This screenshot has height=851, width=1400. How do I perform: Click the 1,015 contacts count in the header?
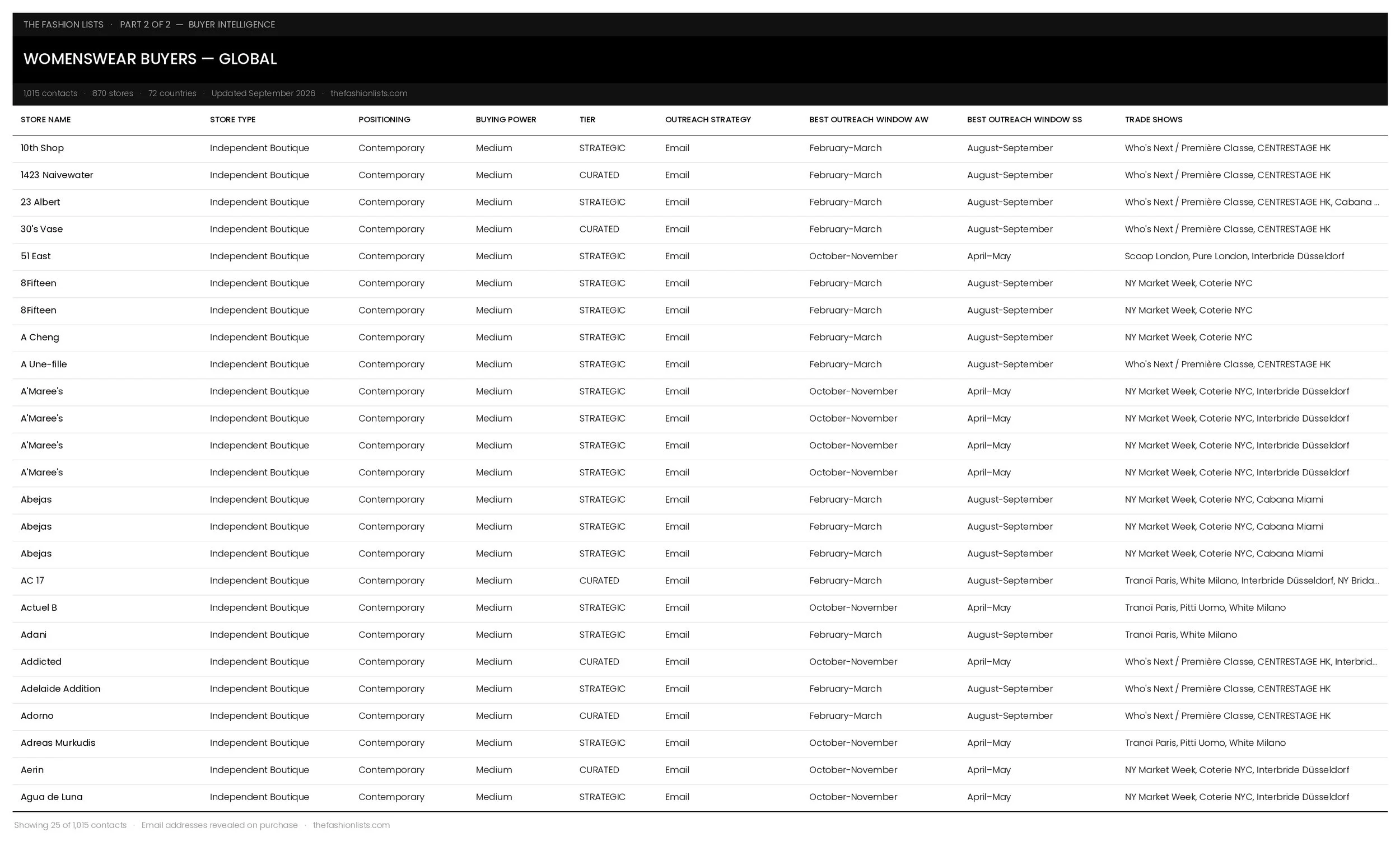point(50,93)
